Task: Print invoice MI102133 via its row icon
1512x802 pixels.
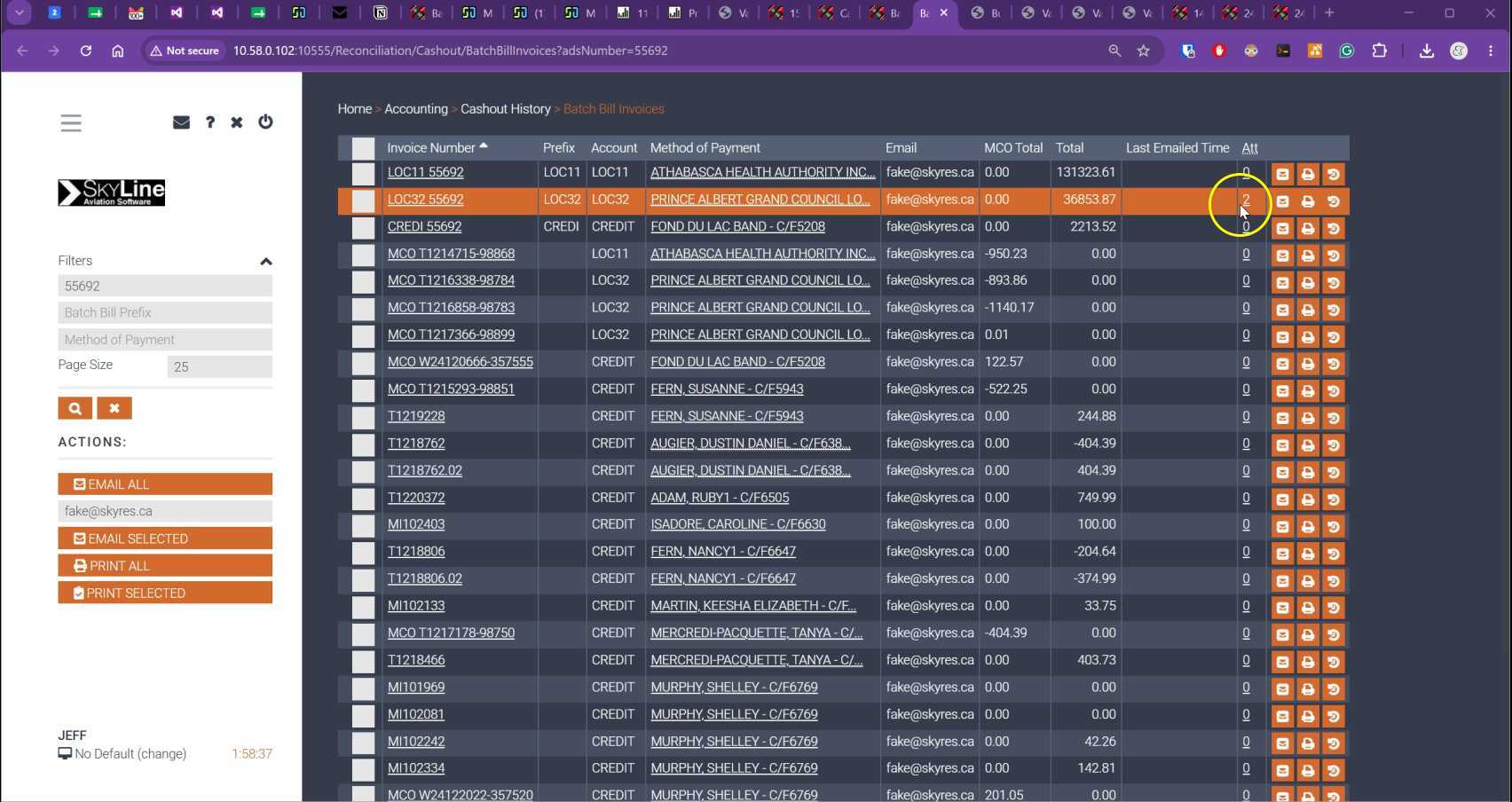Action: (1308, 608)
